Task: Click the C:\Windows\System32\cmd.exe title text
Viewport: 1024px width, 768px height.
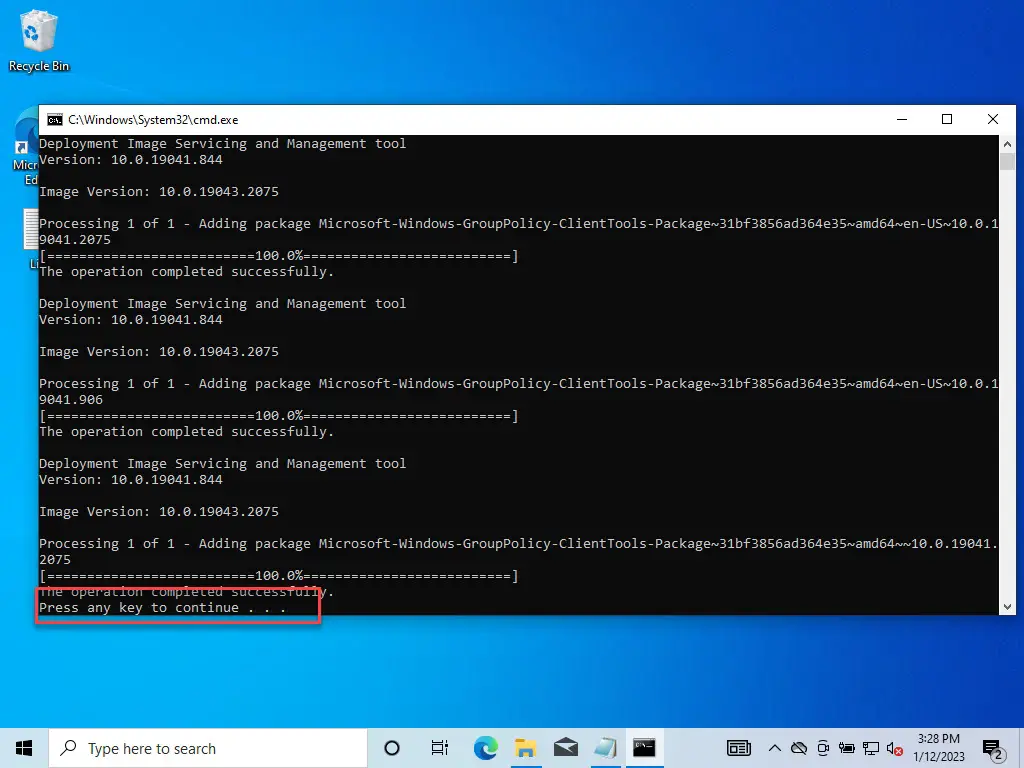Action: point(153,120)
